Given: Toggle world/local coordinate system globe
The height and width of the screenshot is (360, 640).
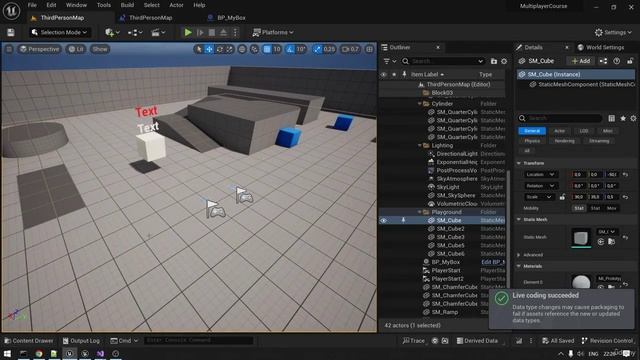Looking at the screenshot, I should click(242, 49).
